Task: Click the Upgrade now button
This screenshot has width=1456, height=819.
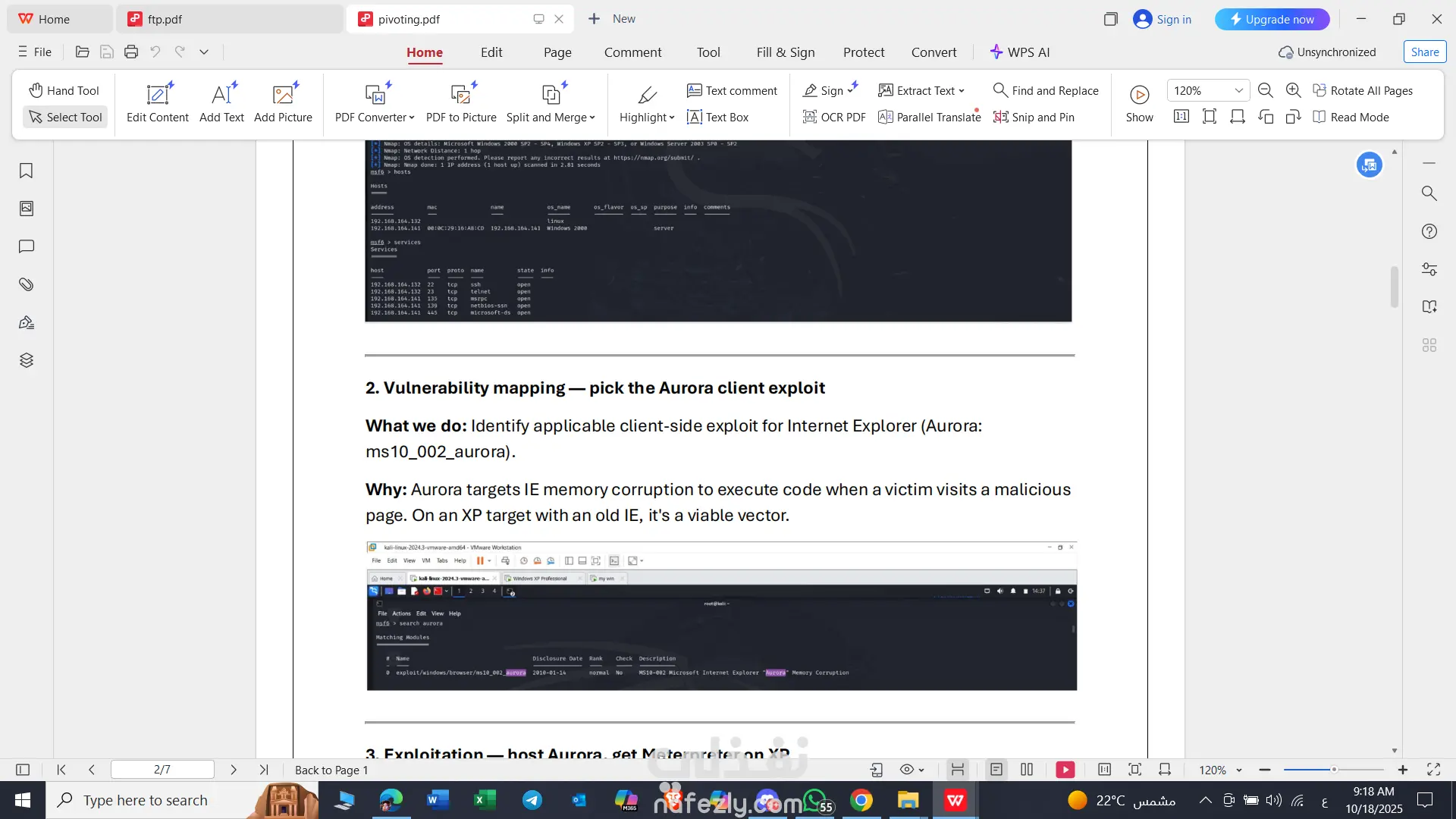Action: (1272, 19)
